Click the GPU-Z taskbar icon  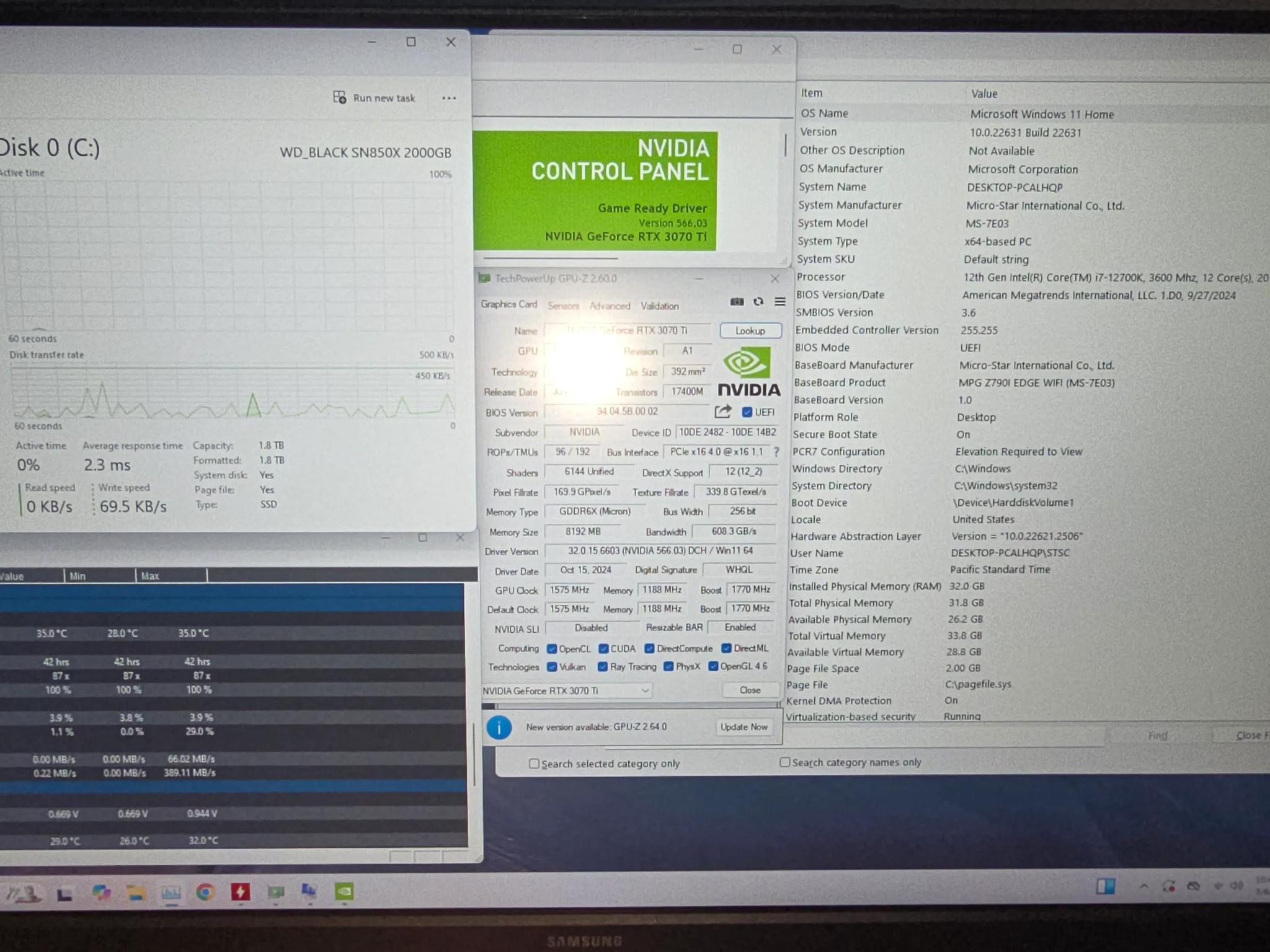(x=275, y=892)
